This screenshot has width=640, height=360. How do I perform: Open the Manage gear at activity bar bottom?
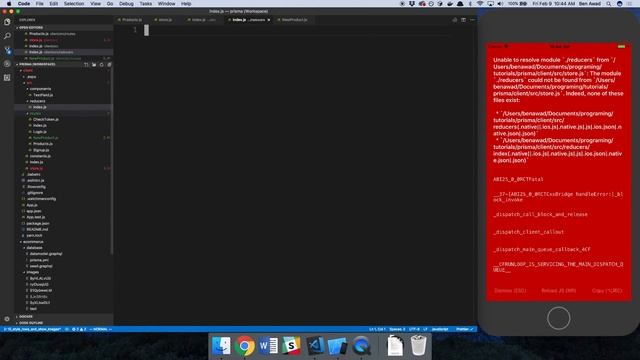[7, 319]
